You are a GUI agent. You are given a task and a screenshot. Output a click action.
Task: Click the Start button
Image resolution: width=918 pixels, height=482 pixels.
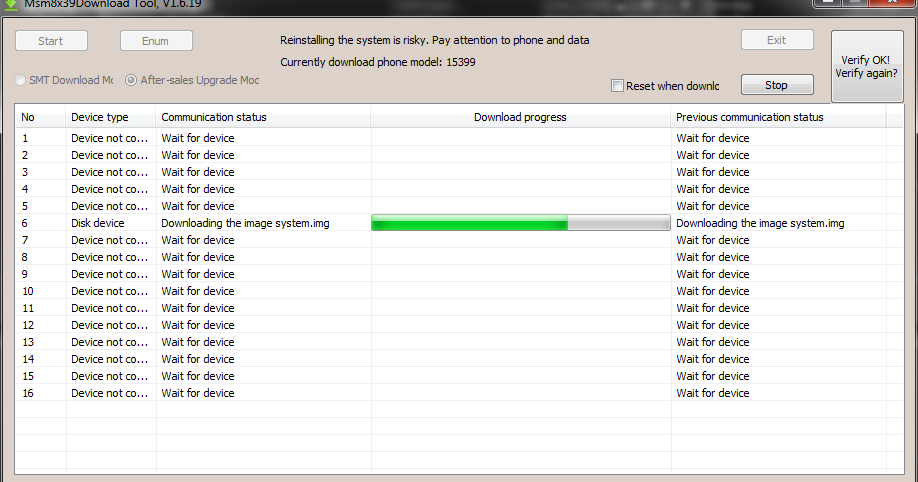coord(51,41)
